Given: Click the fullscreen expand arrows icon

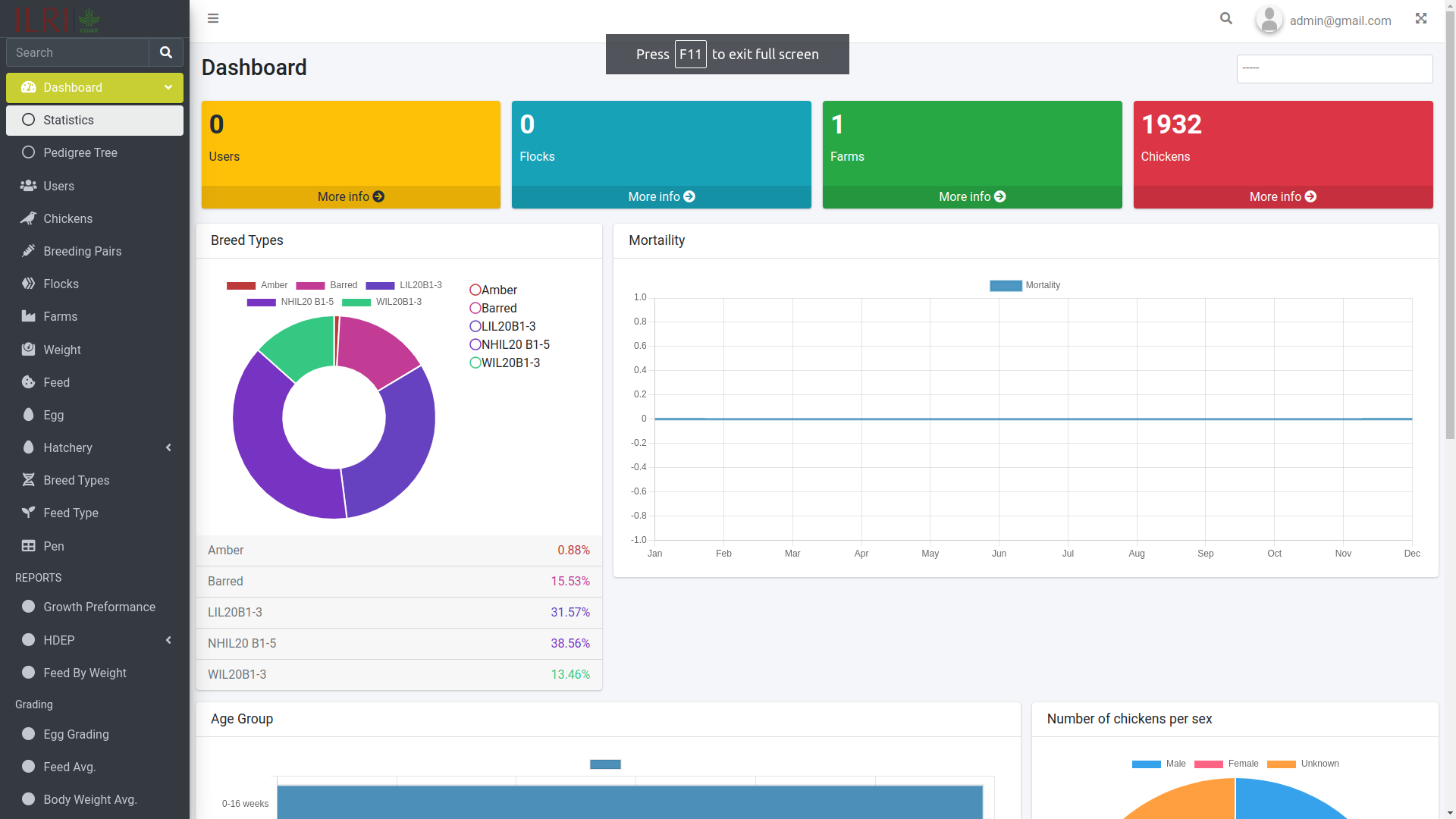Looking at the screenshot, I should pyautogui.click(x=1421, y=18).
